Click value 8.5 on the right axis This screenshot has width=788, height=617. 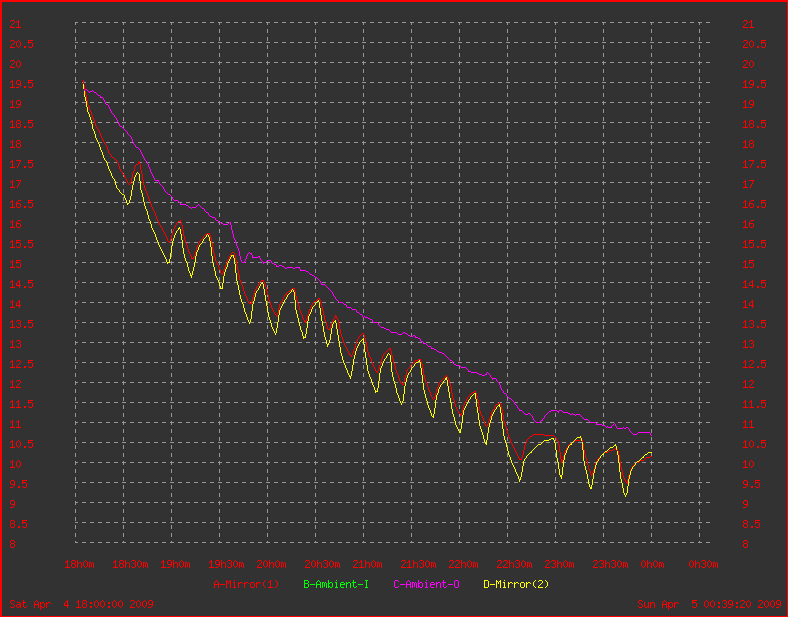(x=754, y=524)
